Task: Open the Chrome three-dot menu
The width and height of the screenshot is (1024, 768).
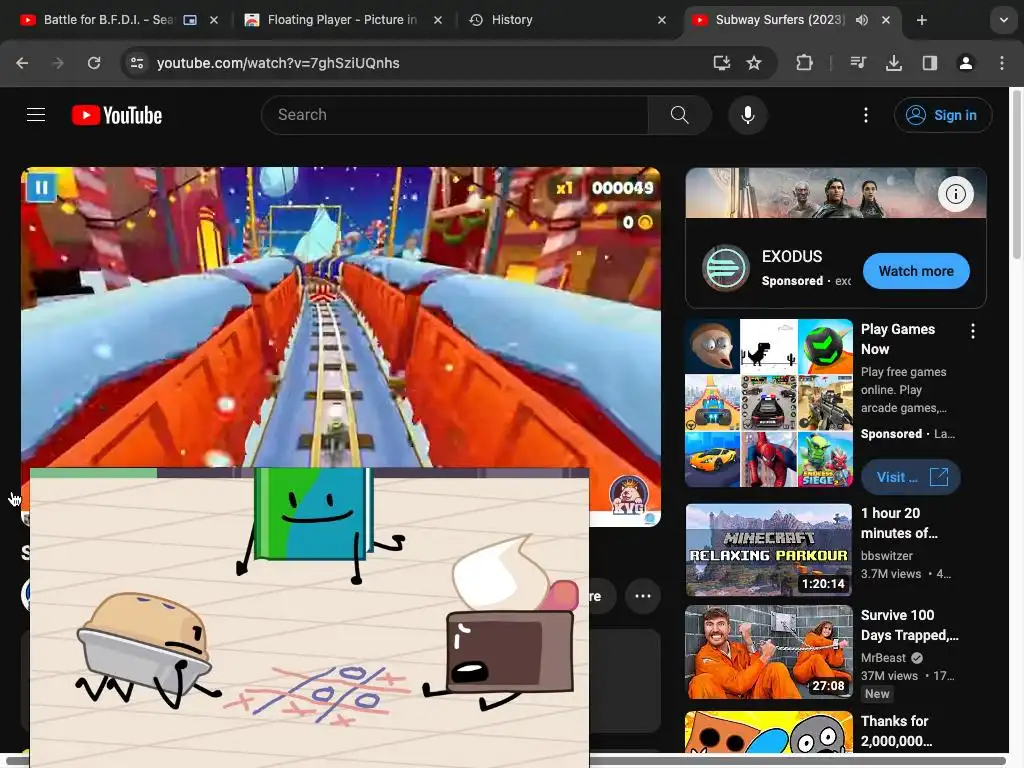Action: [1002, 63]
